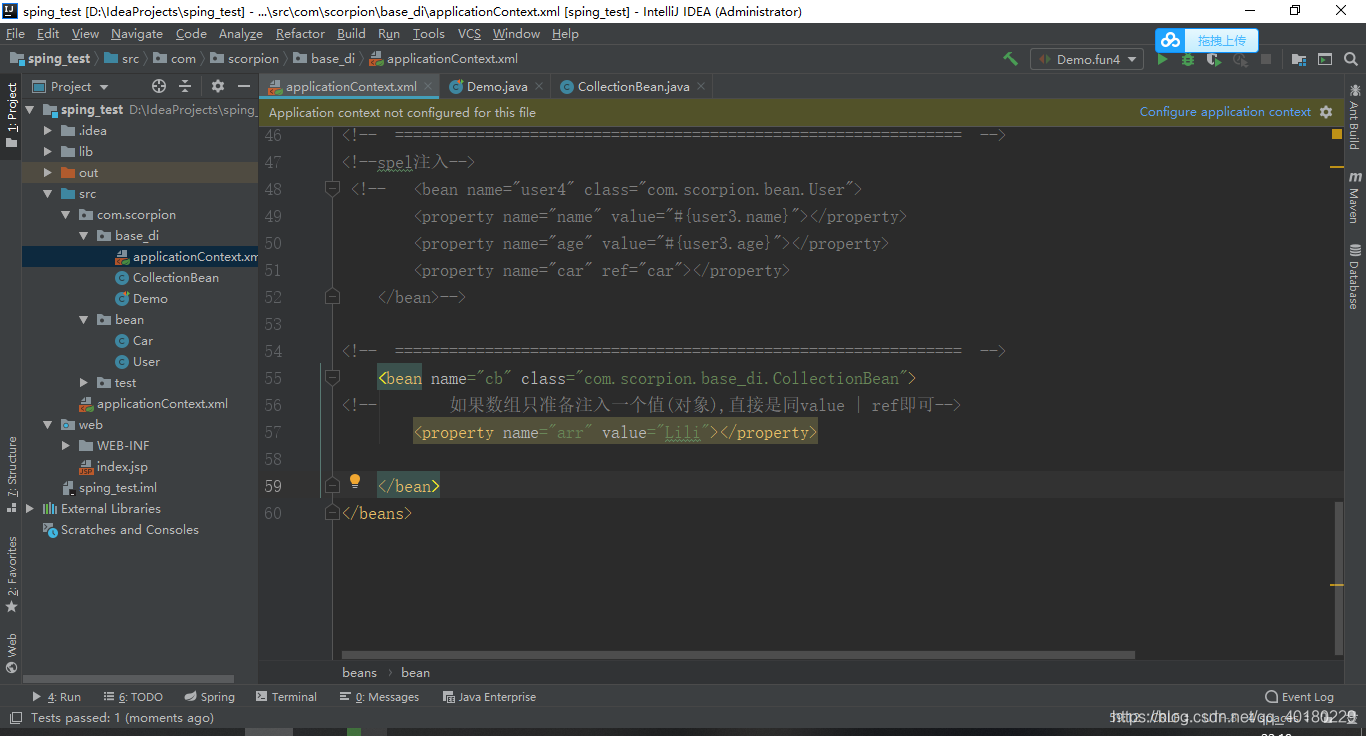1366x736 pixels.
Task: Click Configure application context link
Action: tap(1225, 112)
